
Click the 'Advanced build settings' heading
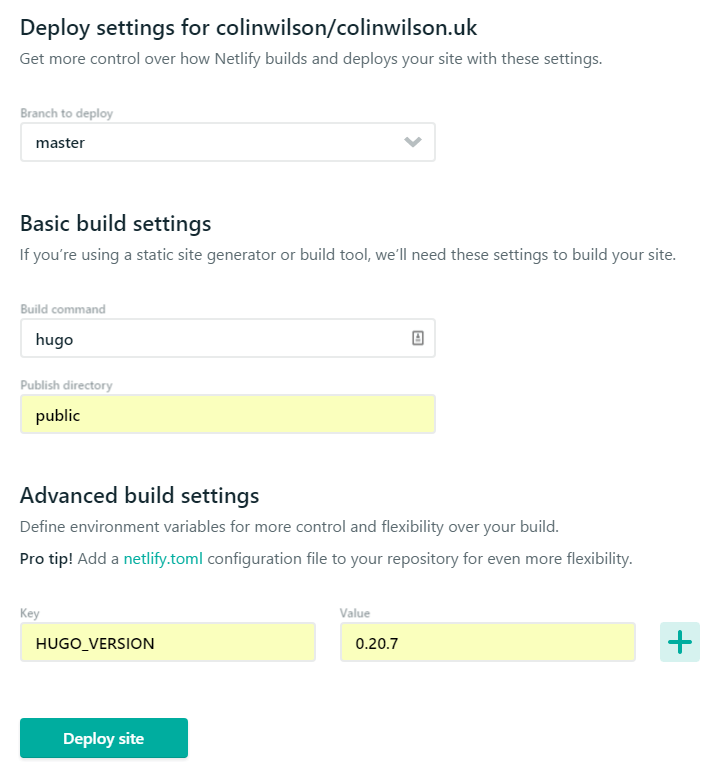coord(140,495)
